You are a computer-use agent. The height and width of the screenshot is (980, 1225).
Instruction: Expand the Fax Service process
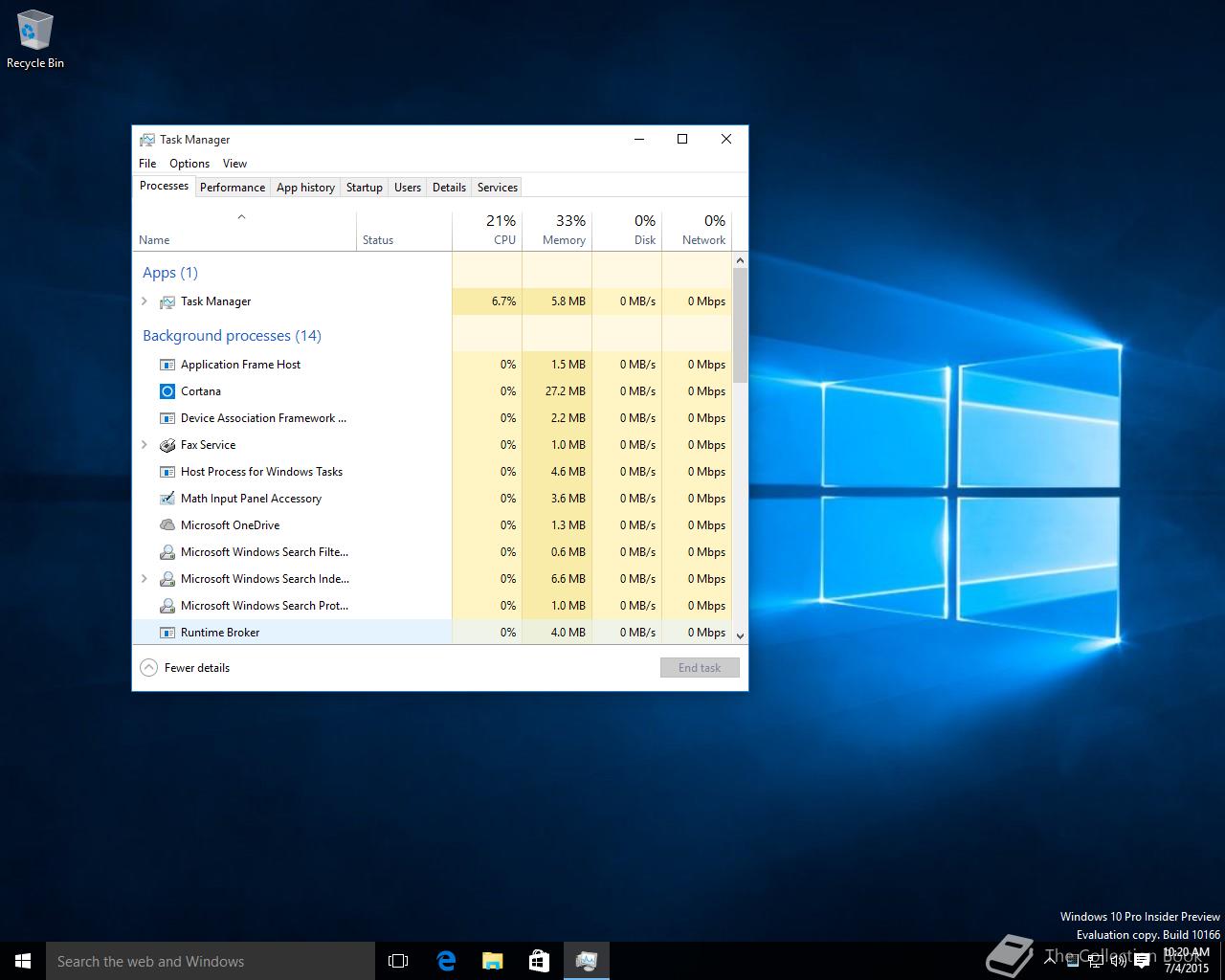145,445
